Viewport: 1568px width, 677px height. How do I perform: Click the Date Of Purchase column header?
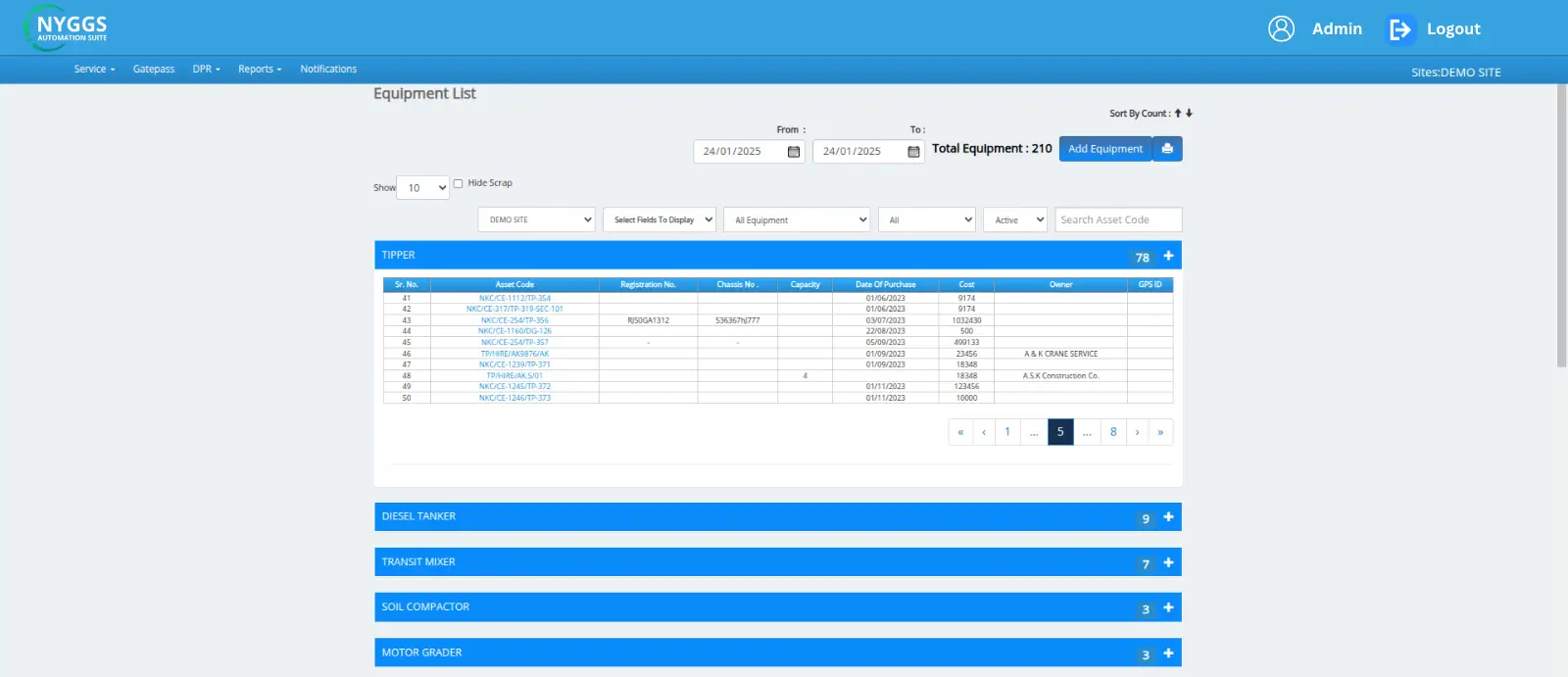[x=885, y=284]
